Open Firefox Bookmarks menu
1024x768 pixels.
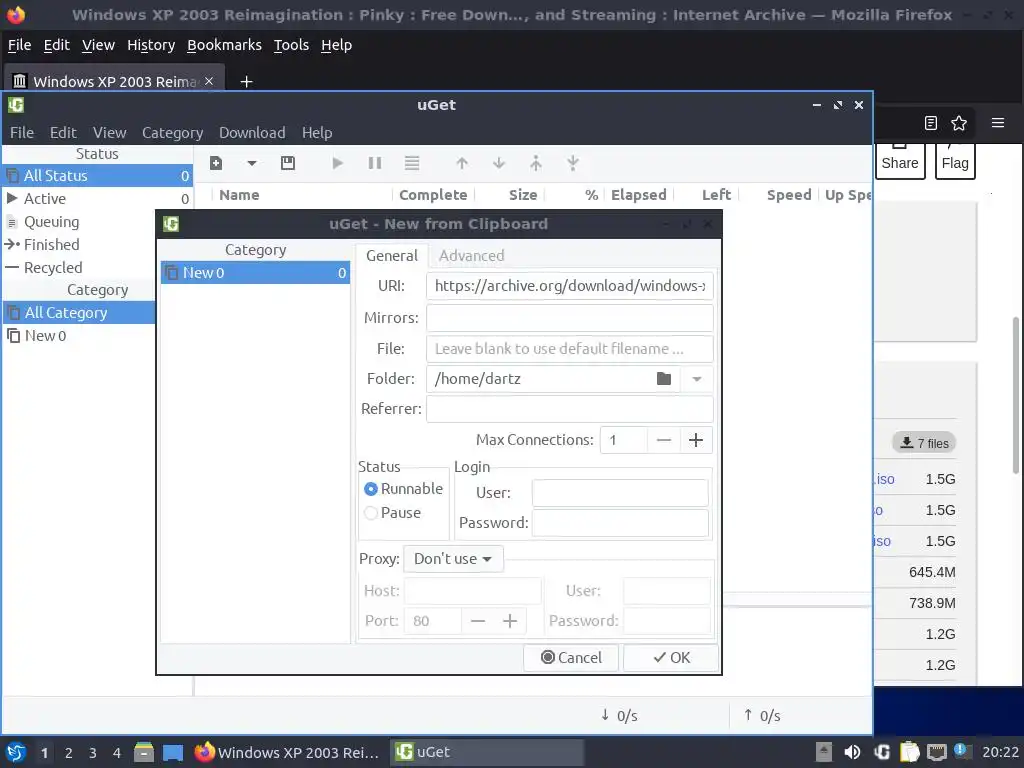[224, 45]
